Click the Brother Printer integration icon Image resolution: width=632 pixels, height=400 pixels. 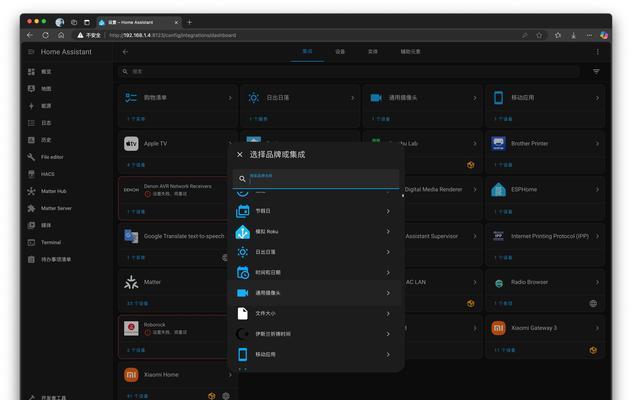(499, 144)
